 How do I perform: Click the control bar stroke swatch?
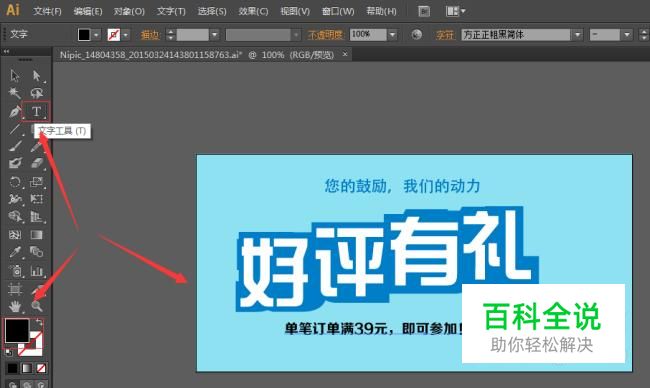point(114,35)
